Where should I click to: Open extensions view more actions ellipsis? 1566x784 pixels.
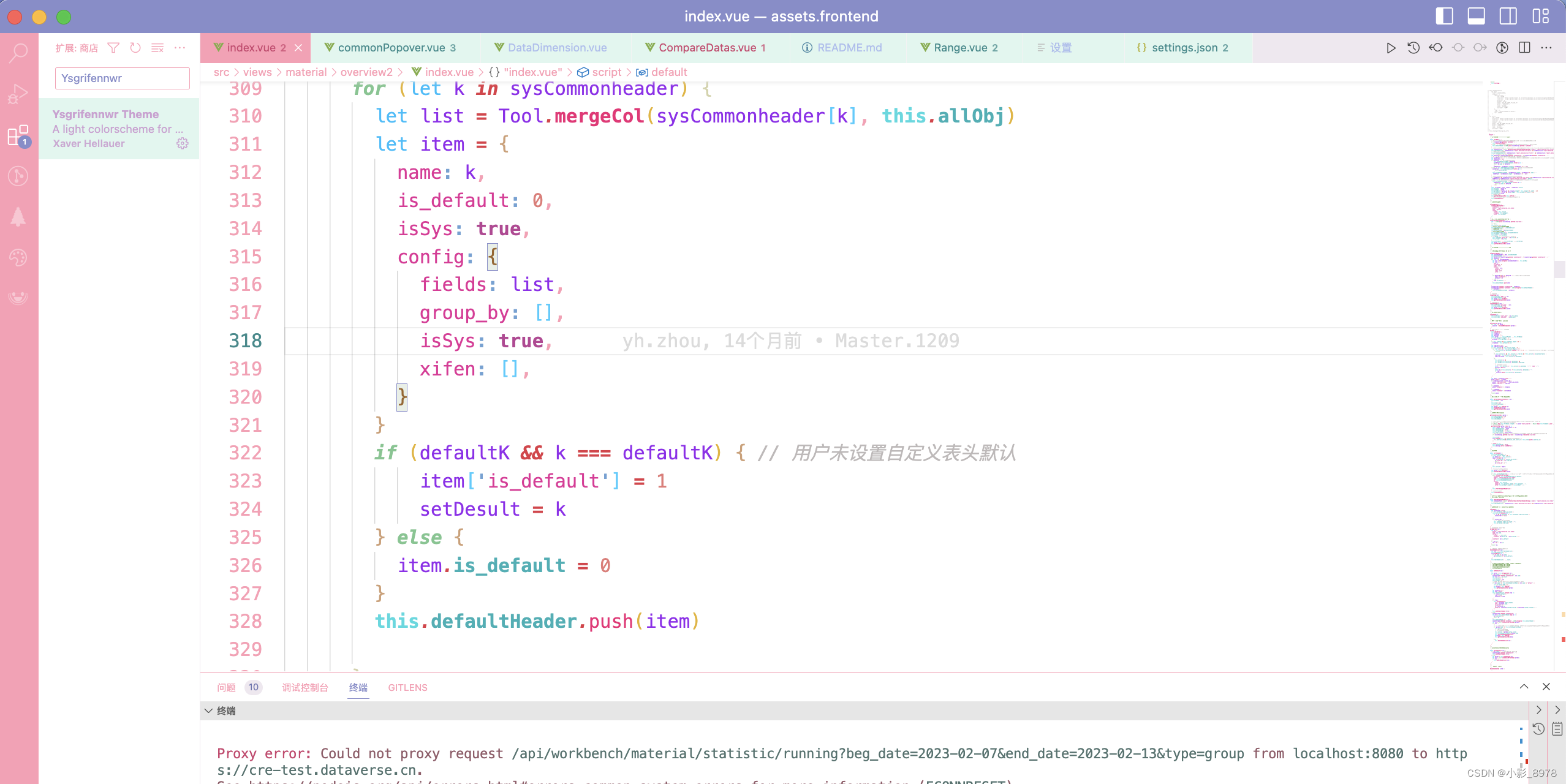(x=180, y=48)
